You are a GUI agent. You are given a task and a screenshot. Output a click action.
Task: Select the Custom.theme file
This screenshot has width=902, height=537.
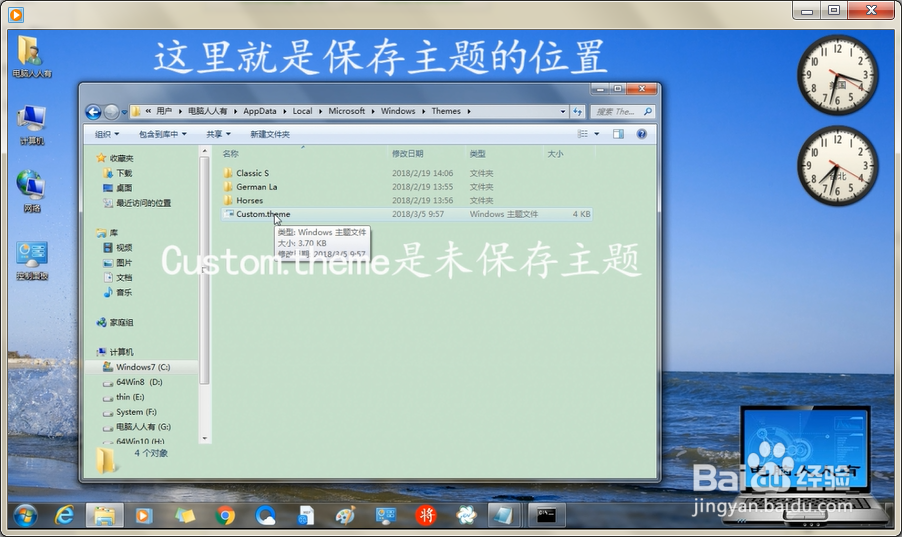point(263,214)
